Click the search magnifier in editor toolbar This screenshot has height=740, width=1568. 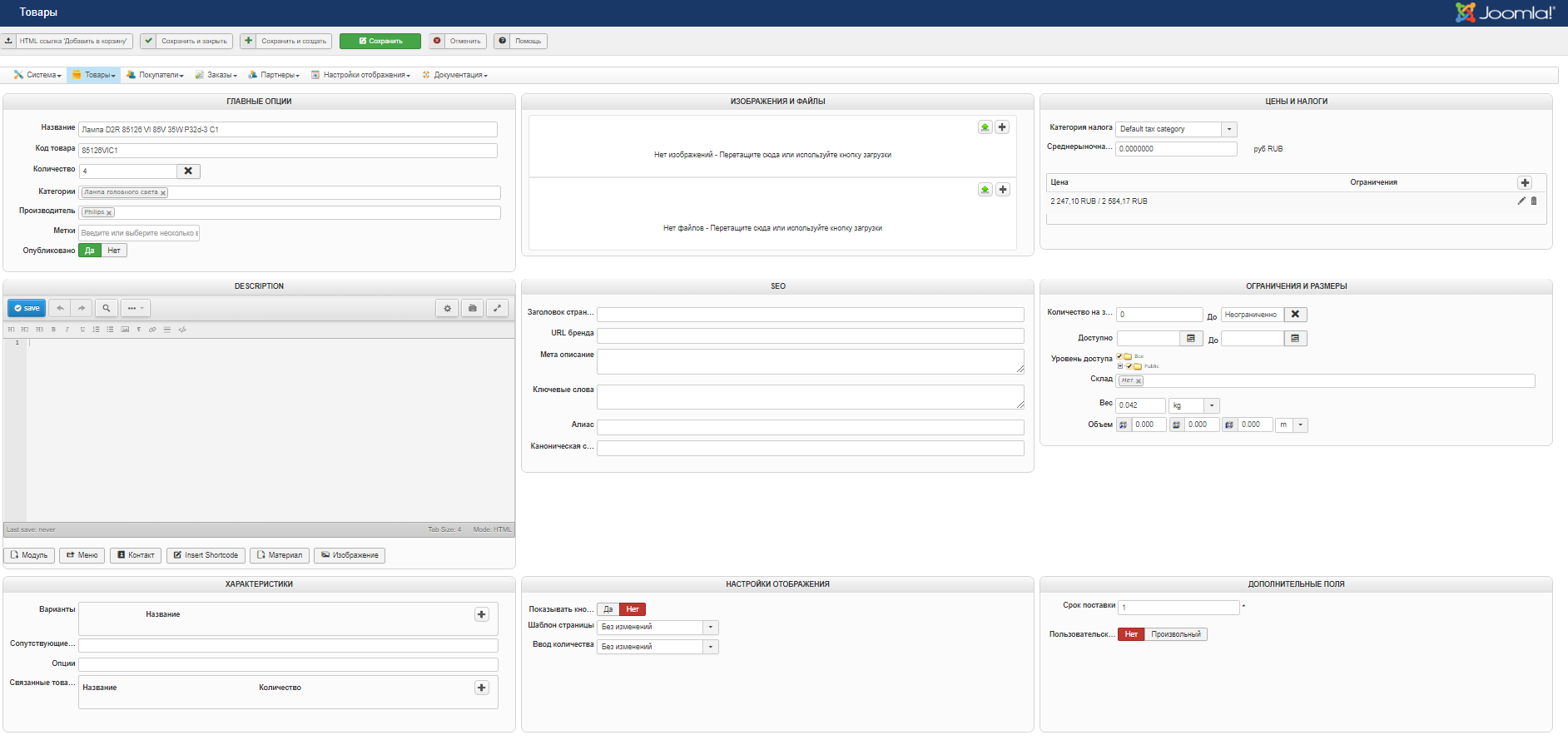(x=106, y=308)
